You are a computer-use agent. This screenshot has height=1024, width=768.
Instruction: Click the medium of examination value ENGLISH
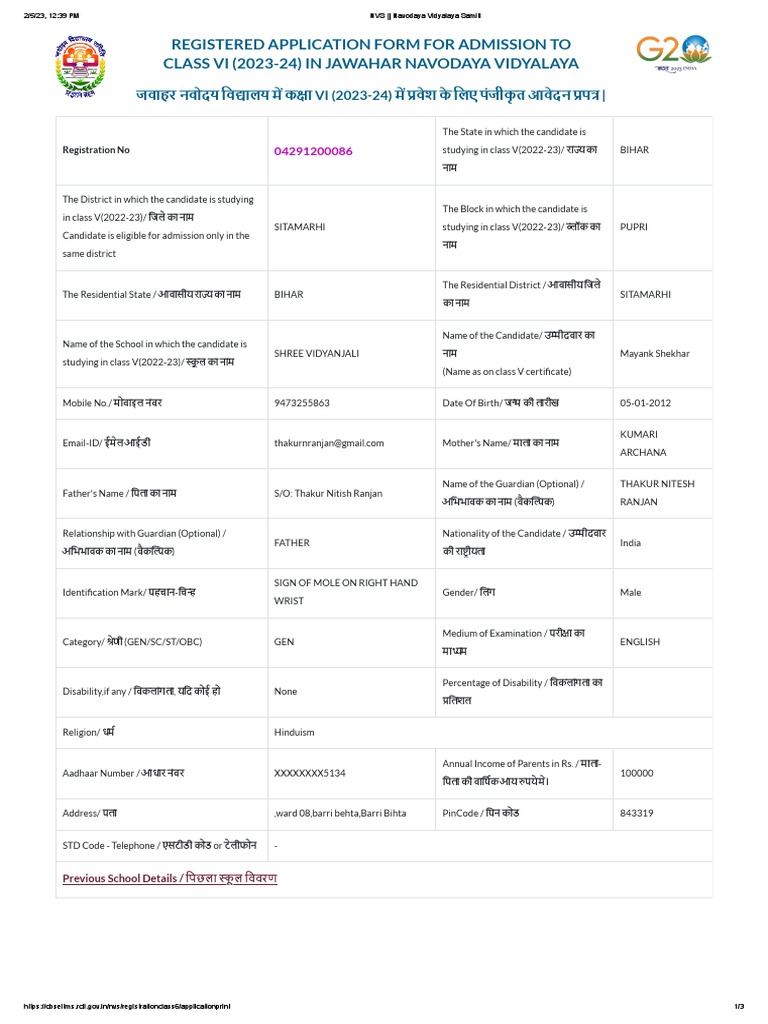point(640,642)
